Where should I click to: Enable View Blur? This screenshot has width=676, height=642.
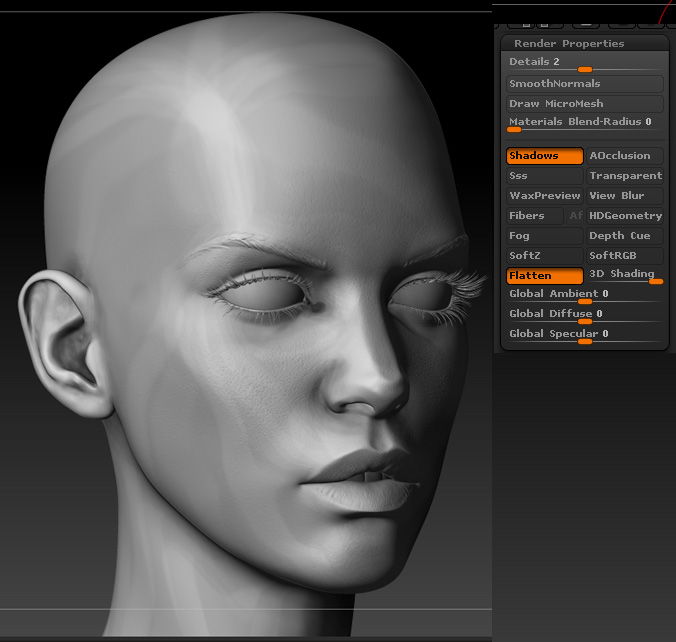point(624,196)
